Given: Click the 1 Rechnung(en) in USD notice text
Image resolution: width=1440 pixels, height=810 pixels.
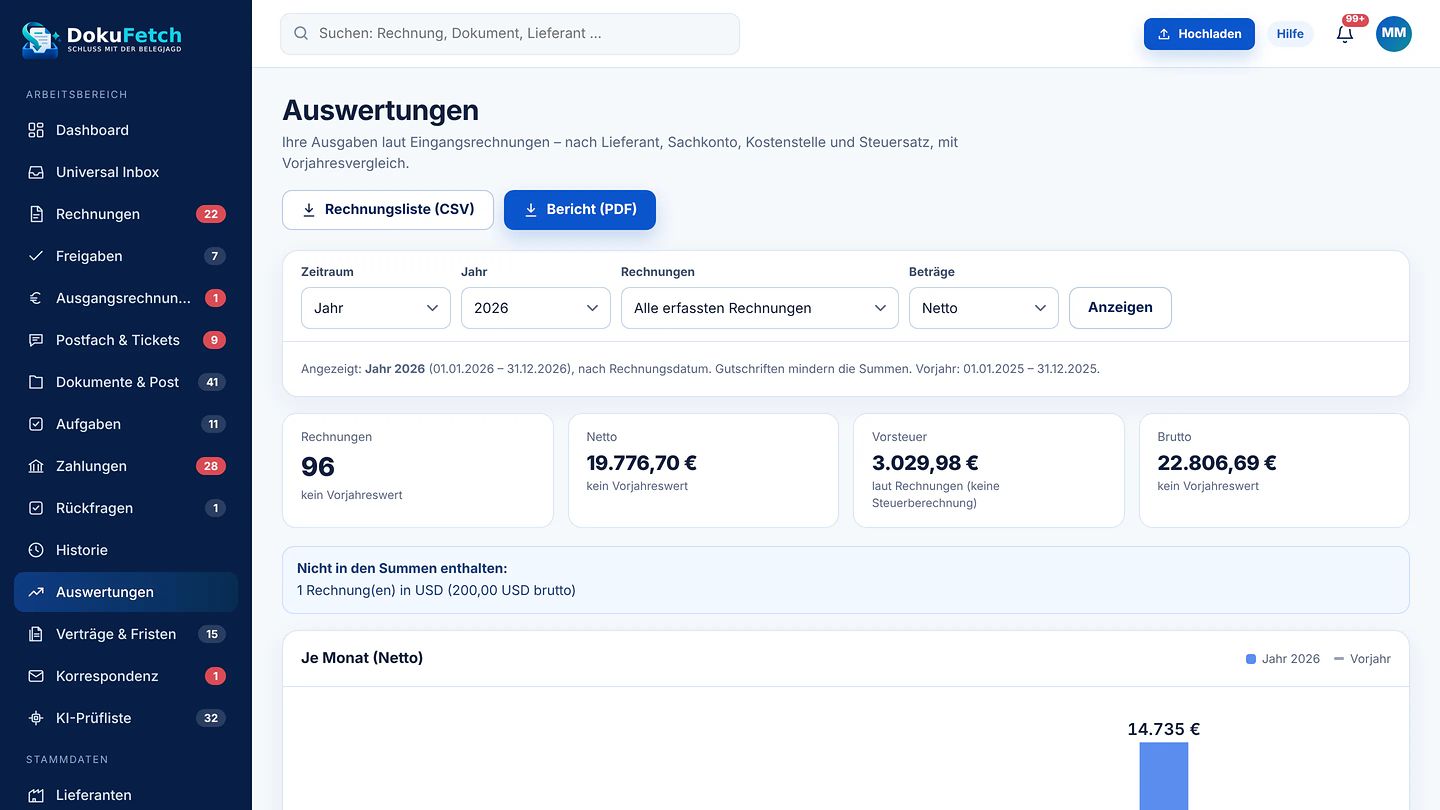Looking at the screenshot, I should coord(436,590).
